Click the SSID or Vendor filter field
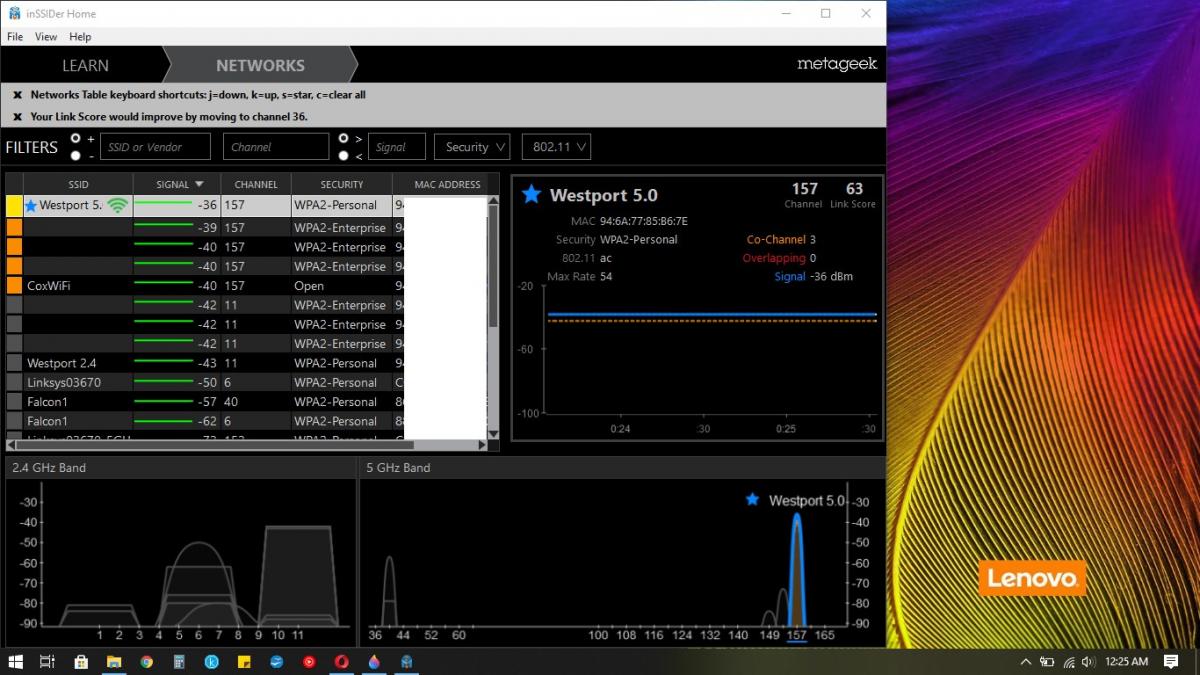 tap(155, 147)
